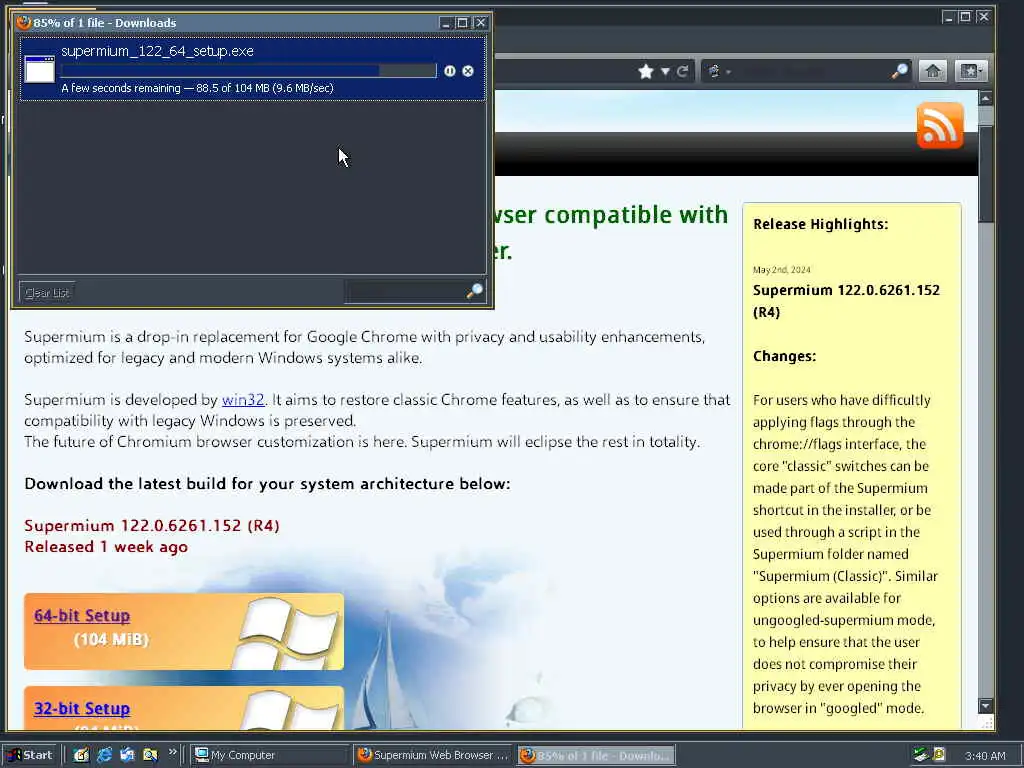Click the 3:40 AM taskbar clock
Image resolution: width=1024 pixels, height=768 pixels.
click(x=985, y=756)
